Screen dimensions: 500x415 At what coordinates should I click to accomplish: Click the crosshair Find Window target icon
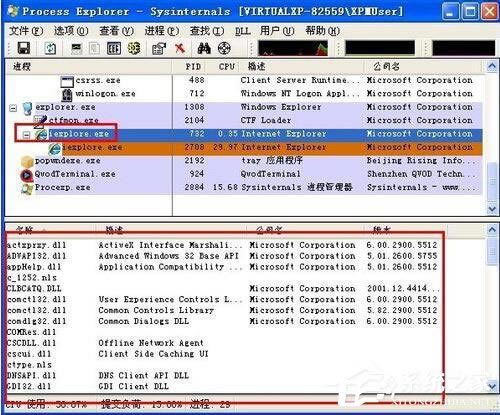coord(224,49)
